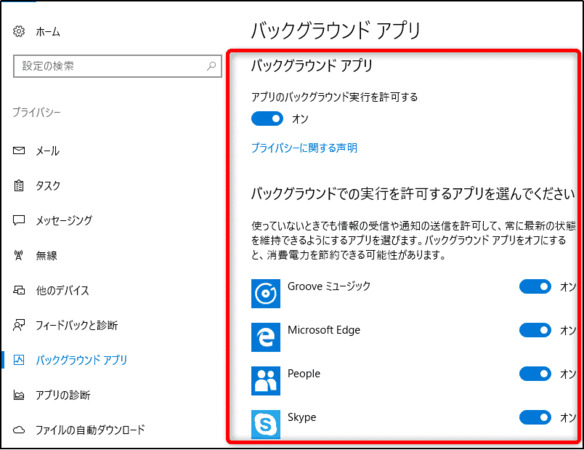Disable the Microsoft Edge background toggle
This screenshot has height=450, width=584.
click(x=535, y=330)
